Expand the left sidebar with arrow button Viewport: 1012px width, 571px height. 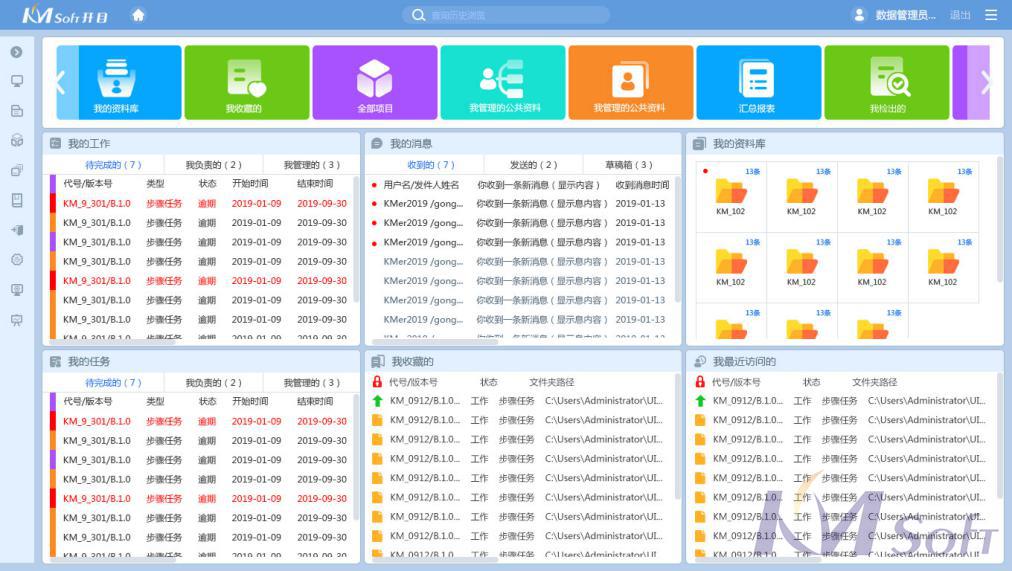pyautogui.click(x=17, y=52)
